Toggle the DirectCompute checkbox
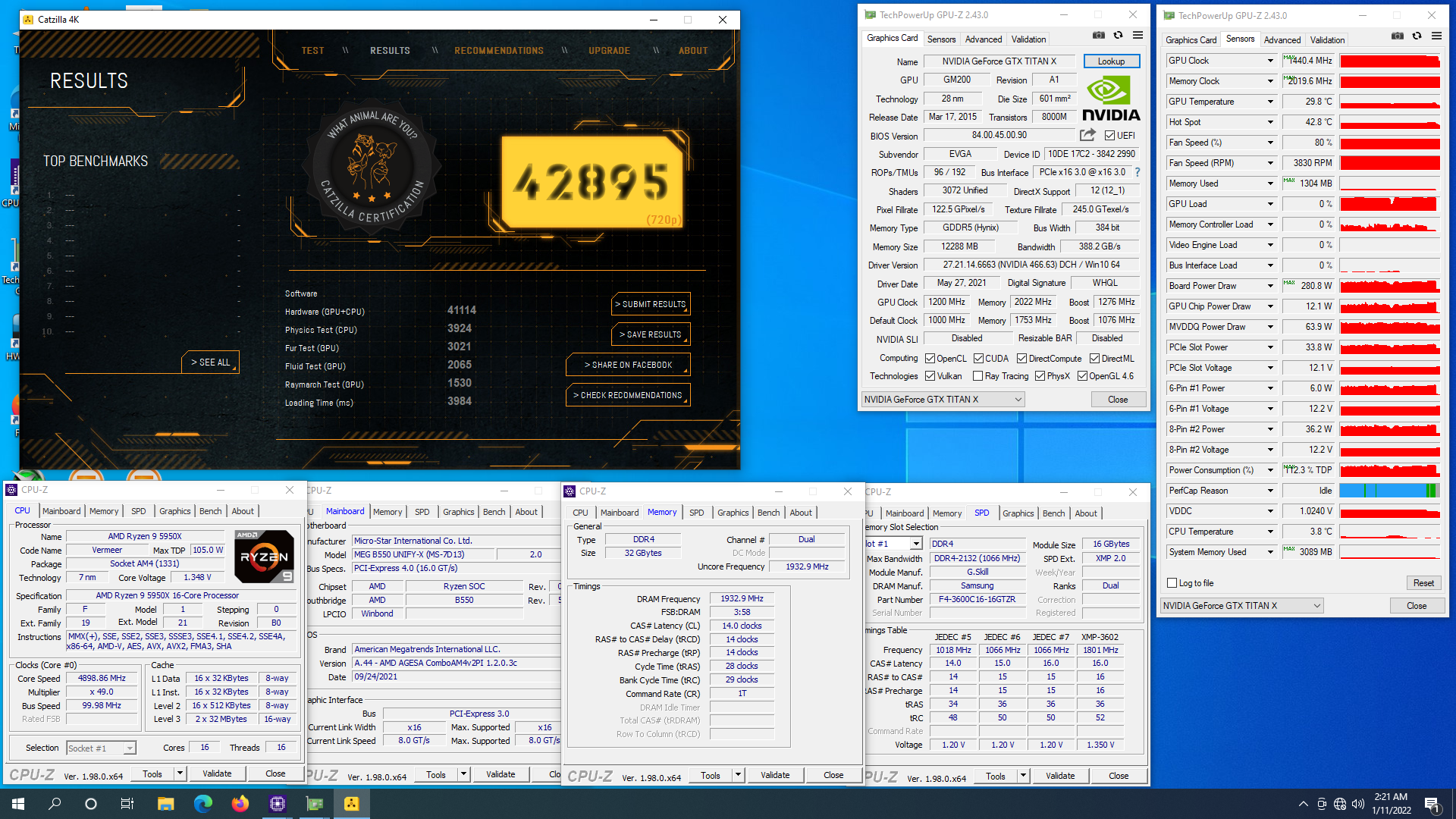The image size is (1456, 819). (x=1021, y=359)
